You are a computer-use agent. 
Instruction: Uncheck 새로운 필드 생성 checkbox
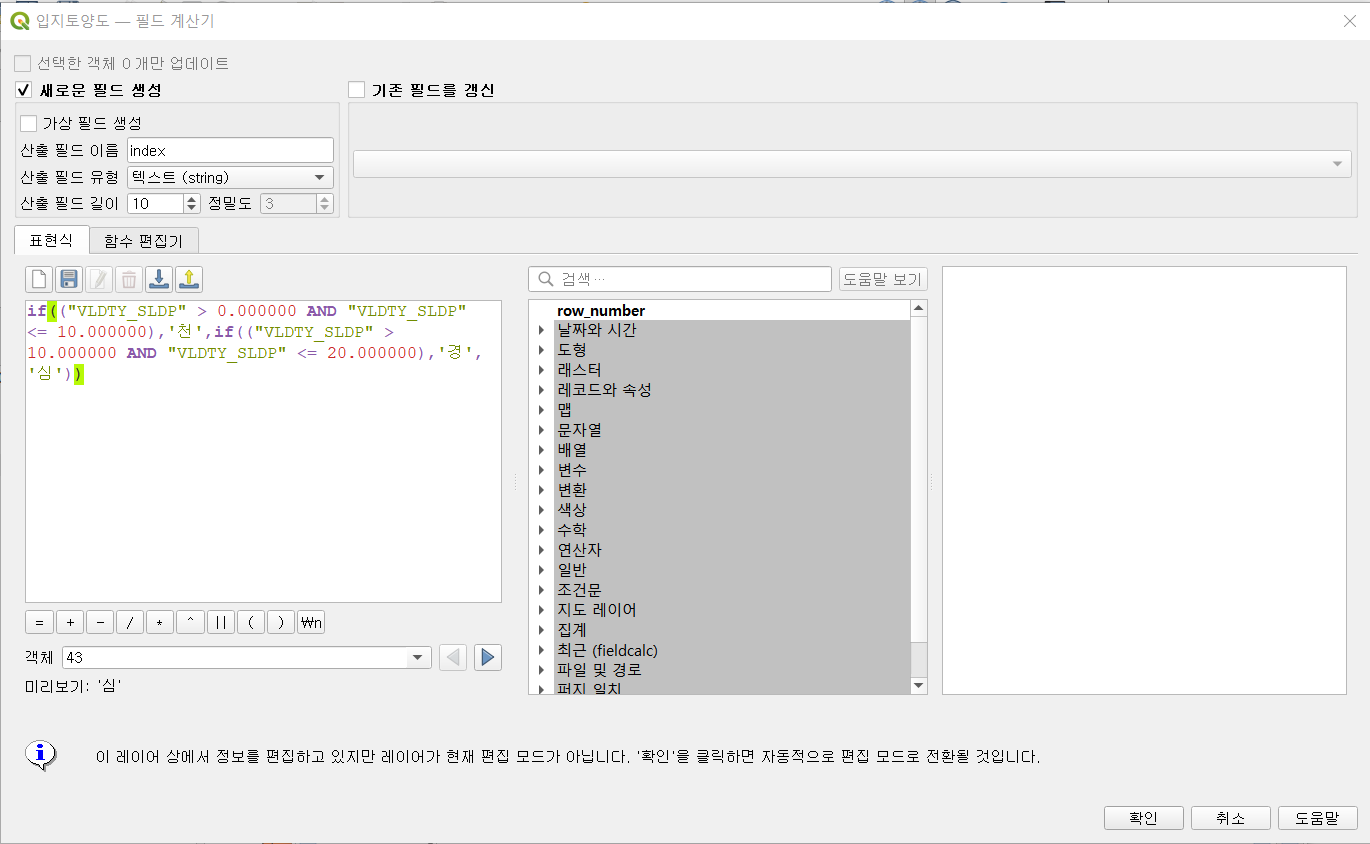coord(23,90)
